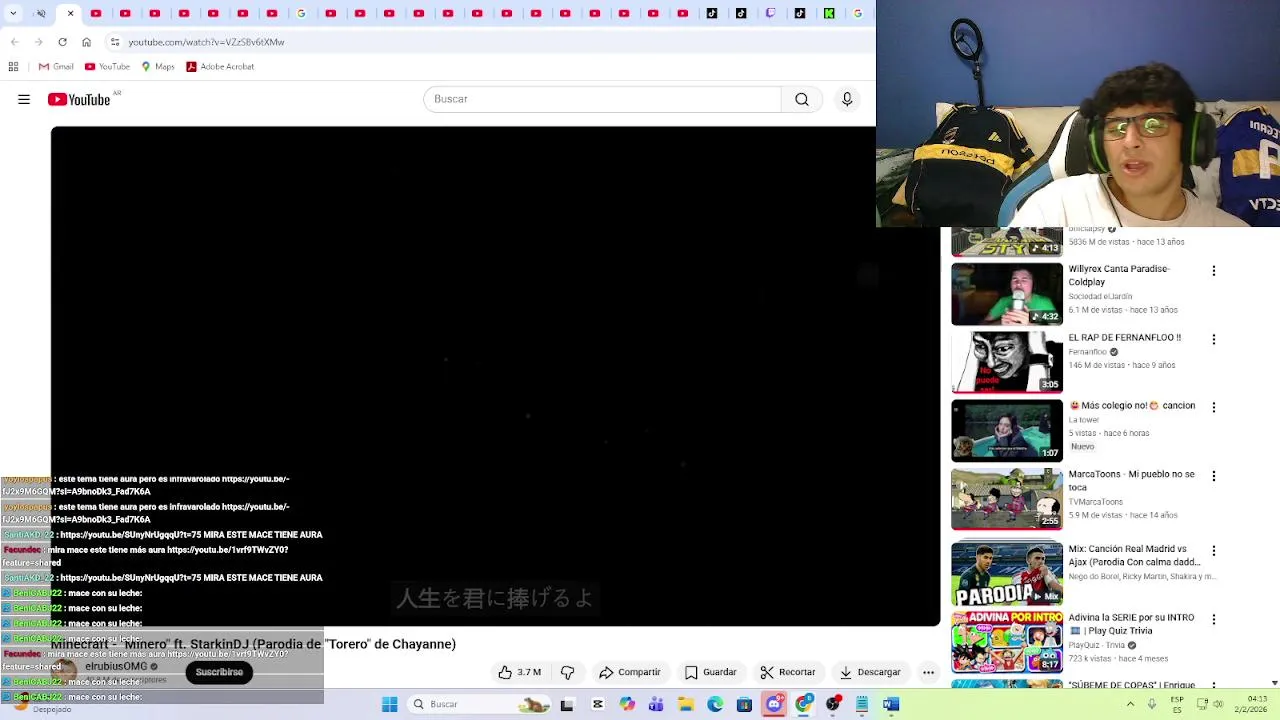Download the video with Descargar
The width and height of the screenshot is (1280, 720).
[x=870, y=672]
